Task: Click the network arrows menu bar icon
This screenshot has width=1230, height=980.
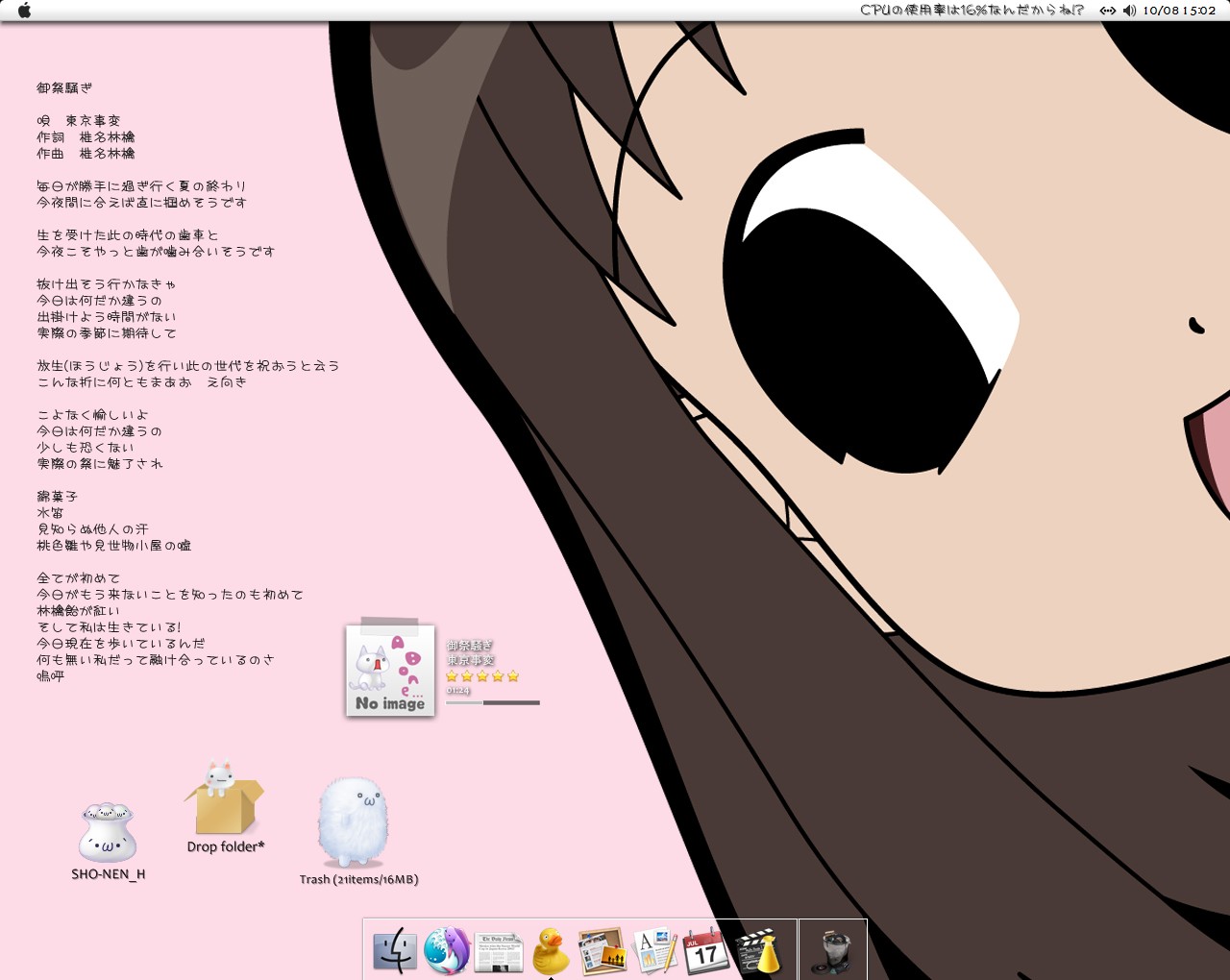Action: (x=1108, y=11)
